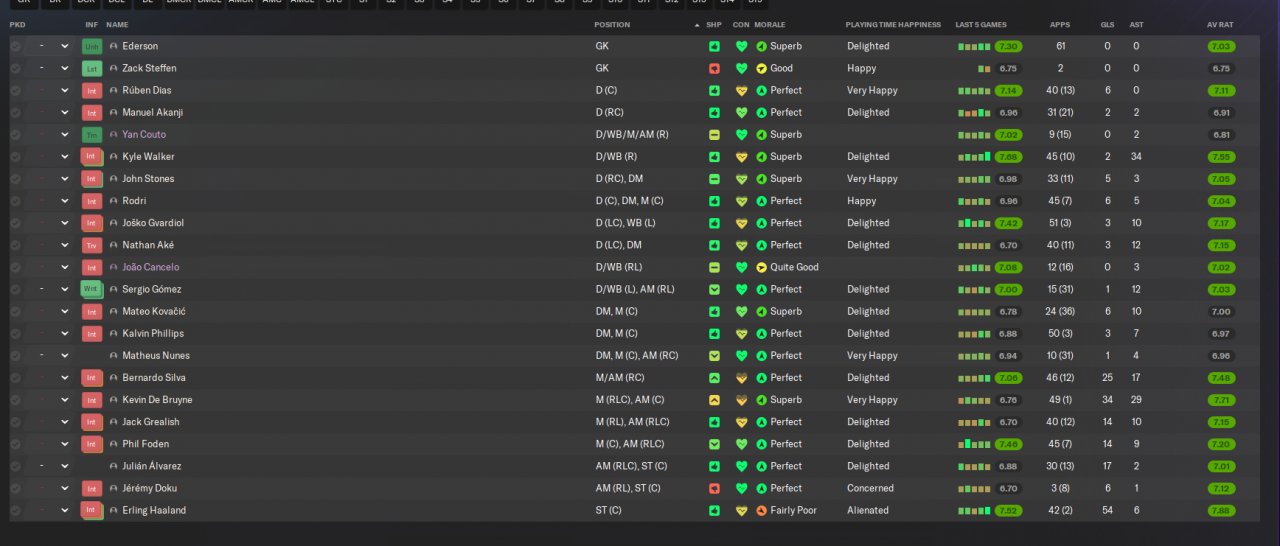Click Rúben Dias's condition heart icon
This screenshot has width=1280, height=546.
coord(741,90)
